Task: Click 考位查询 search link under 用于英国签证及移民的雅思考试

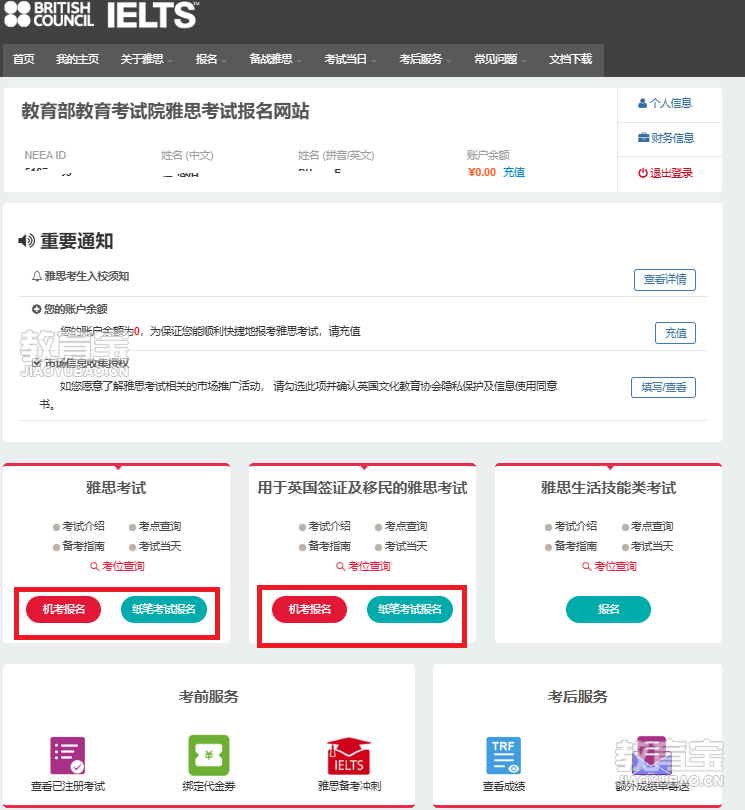Action: point(363,566)
